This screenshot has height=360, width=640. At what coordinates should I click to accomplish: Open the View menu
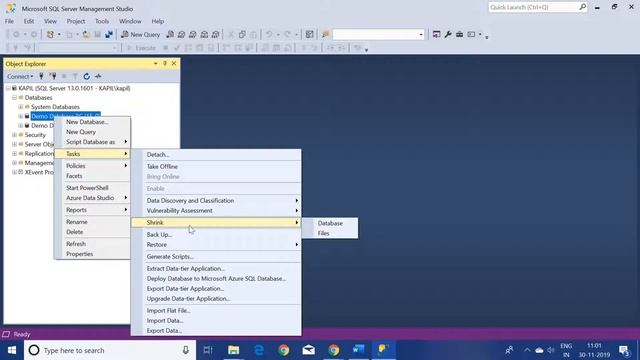click(50, 21)
